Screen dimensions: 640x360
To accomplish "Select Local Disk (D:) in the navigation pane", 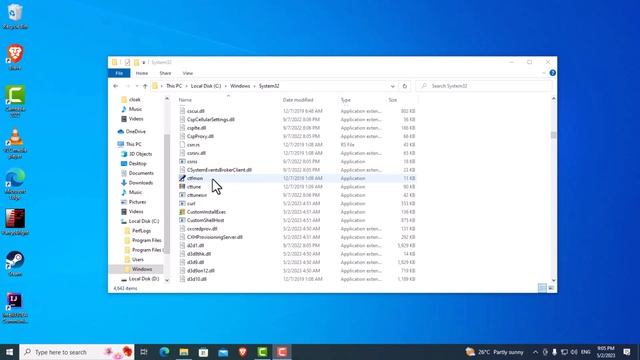I will (140, 279).
